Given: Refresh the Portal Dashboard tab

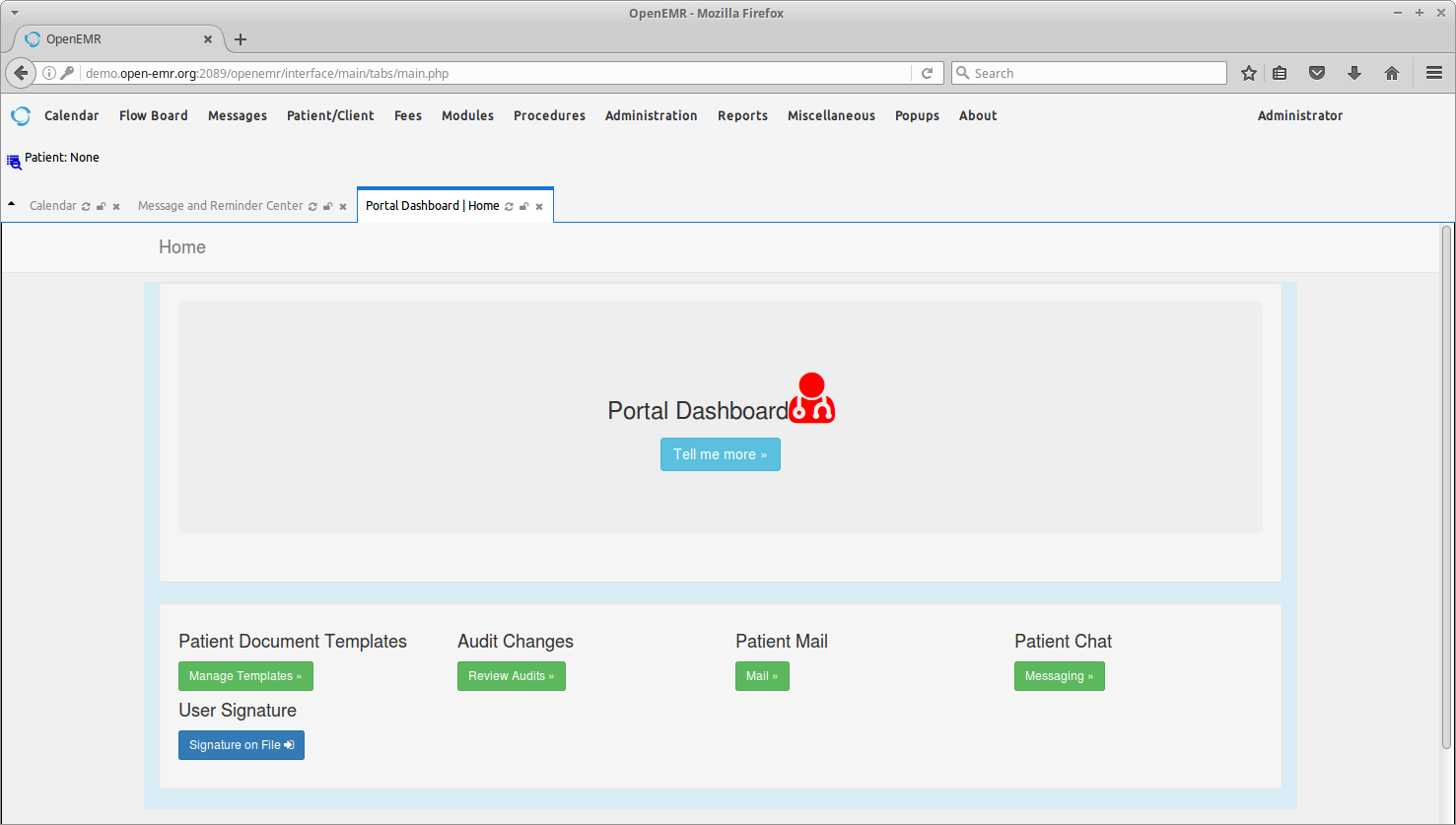Looking at the screenshot, I should click(x=509, y=206).
